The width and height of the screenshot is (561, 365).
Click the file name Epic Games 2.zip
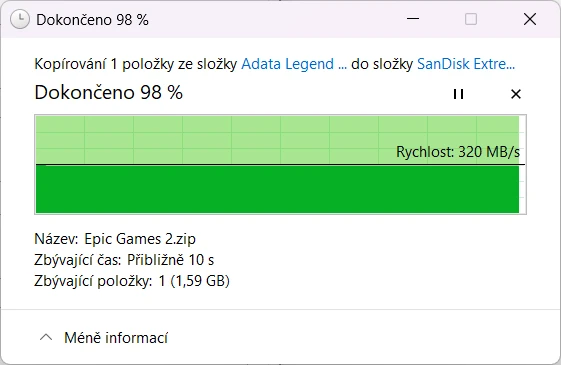pyautogui.click(x=140, y=239)
